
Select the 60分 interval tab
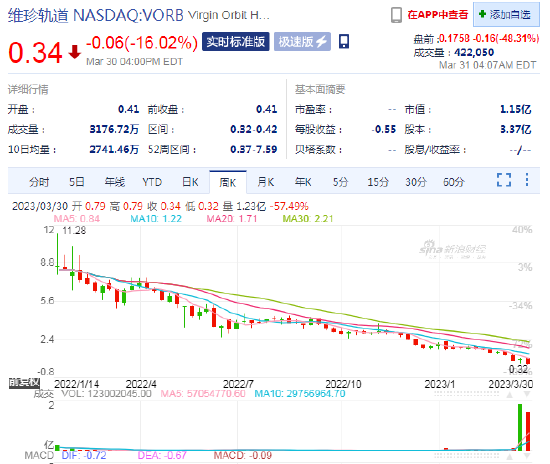454,182
